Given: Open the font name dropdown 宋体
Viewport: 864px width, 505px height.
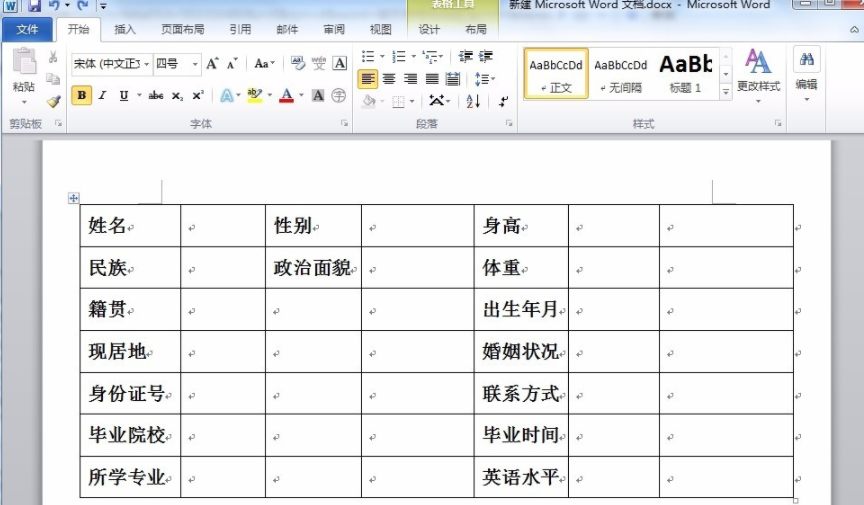Looking at the screenshot, I should (147, 64).
